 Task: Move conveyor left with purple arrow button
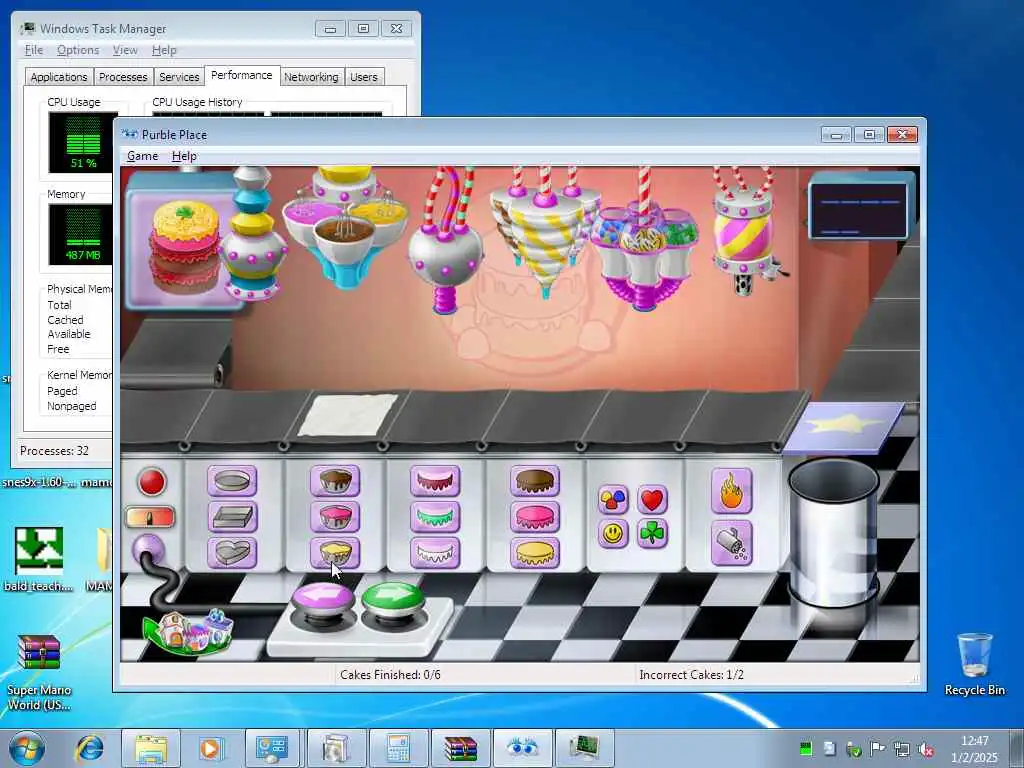click(x=323, y=600)
